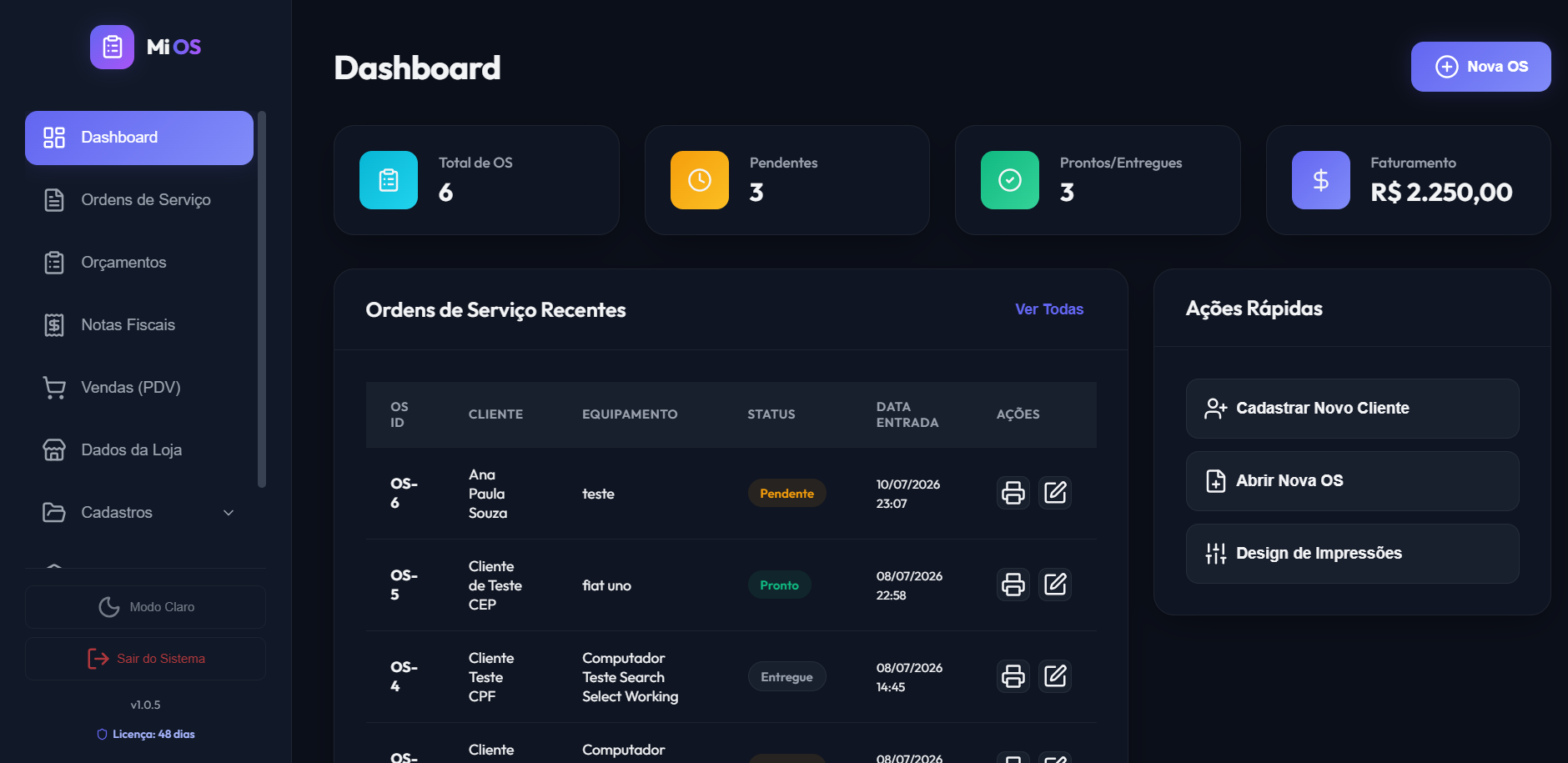This screenshot has height=763, width=1568.
Task: Click Abrir Nova OS quick action
Action: click(x=1352, y=481)
